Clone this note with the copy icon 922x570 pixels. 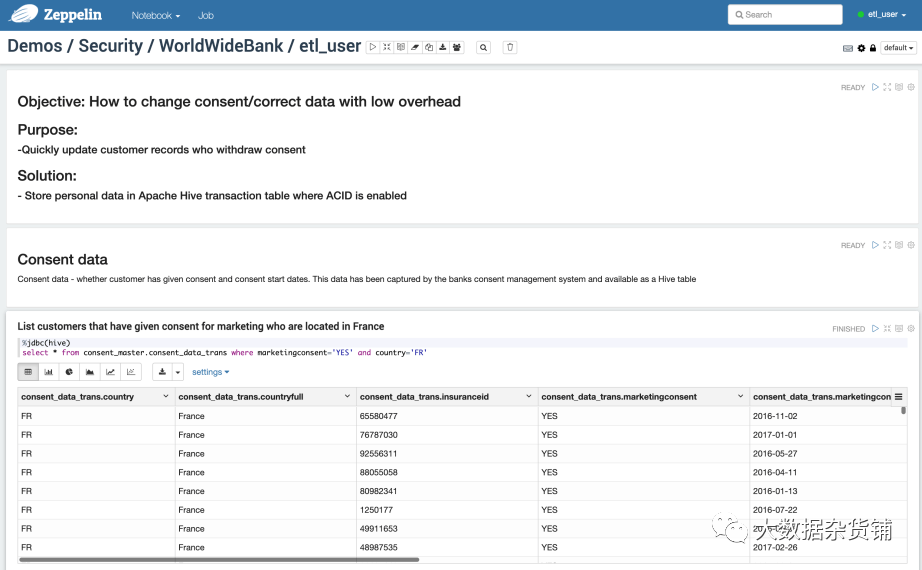tap(429, 47)
